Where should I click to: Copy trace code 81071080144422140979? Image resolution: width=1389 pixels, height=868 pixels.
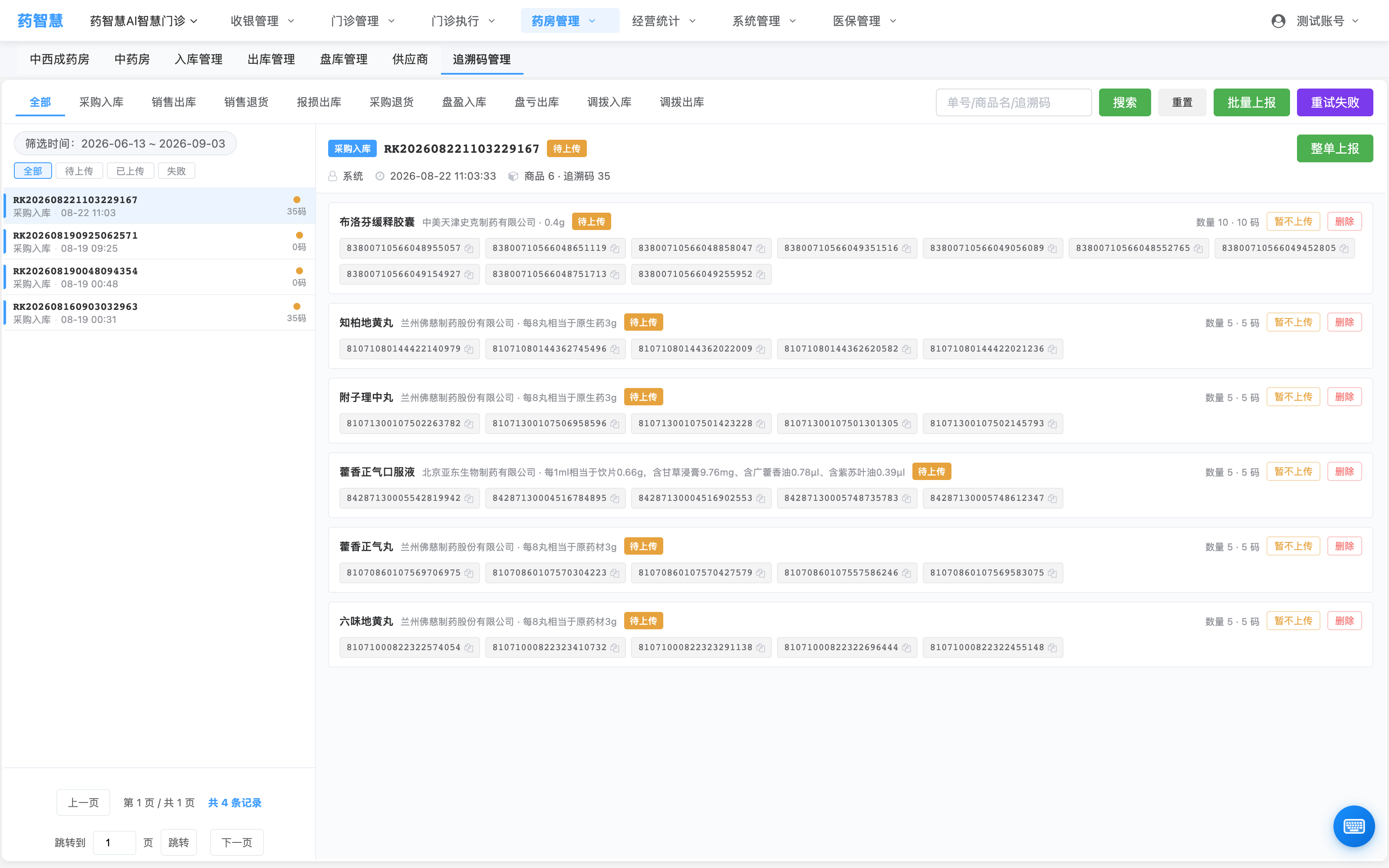(469, 349)
